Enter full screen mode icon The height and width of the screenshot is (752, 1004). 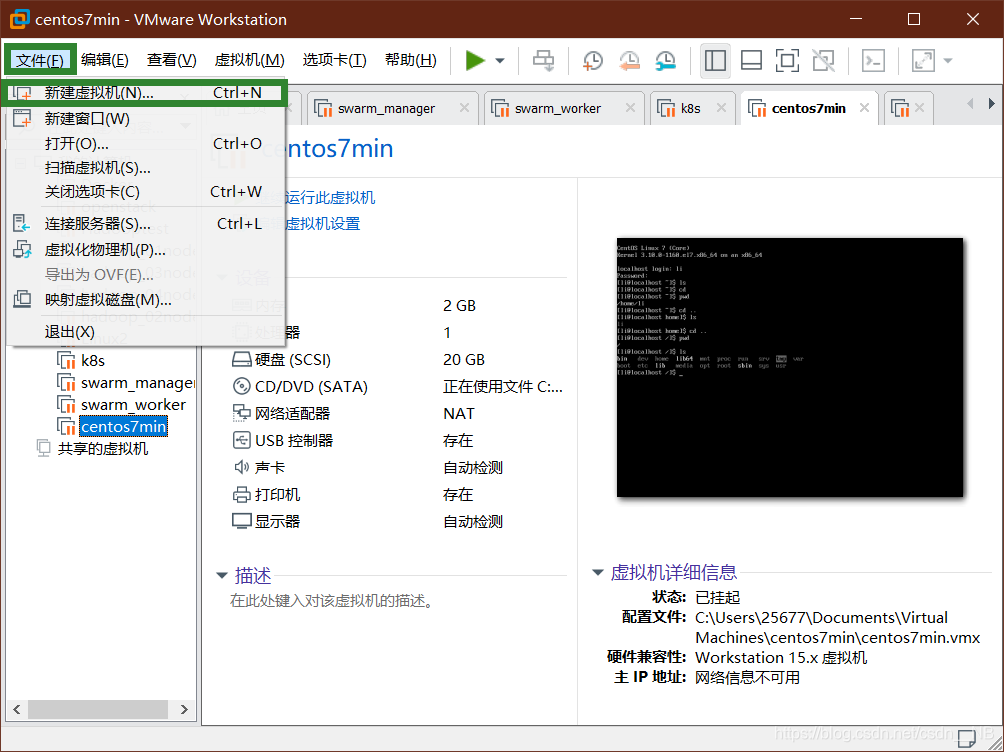click(787, 60)
